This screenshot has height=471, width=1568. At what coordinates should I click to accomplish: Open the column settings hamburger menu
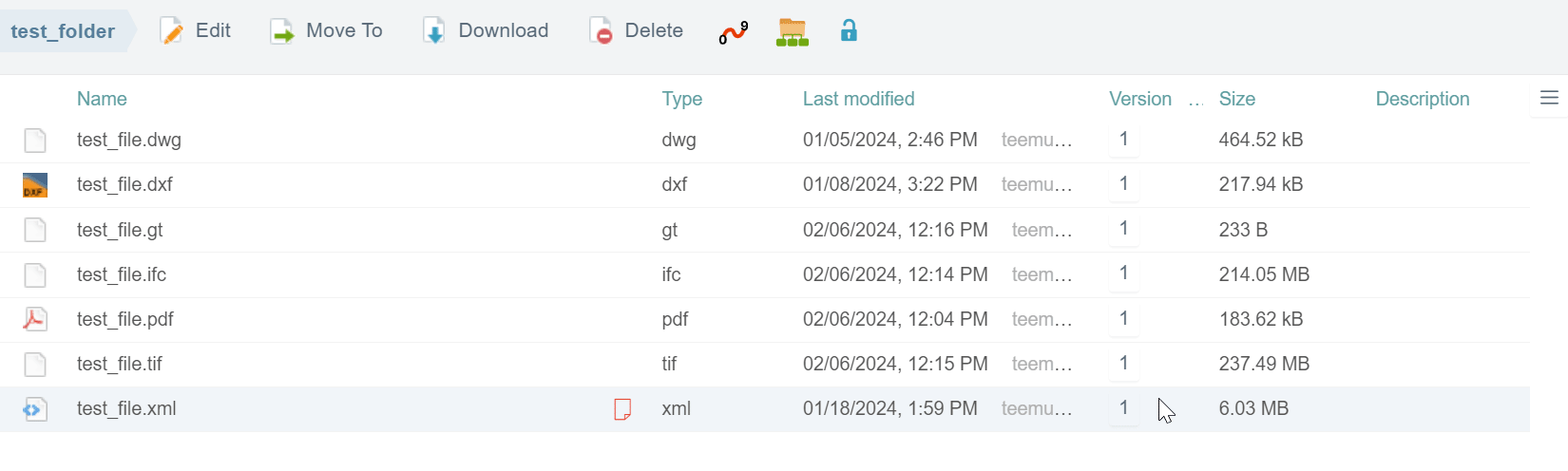[x=1549, y=98]
